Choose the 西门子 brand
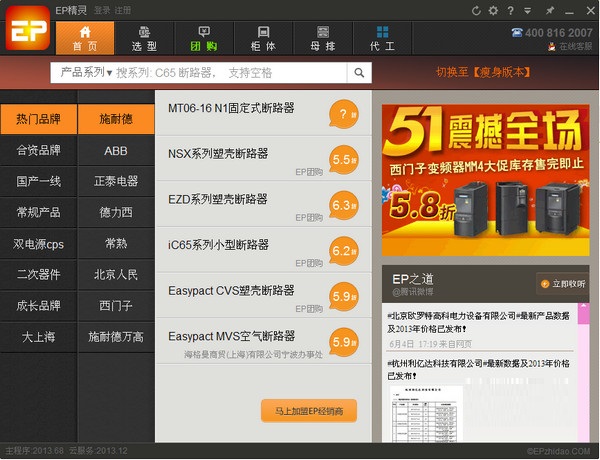 click(x=116, y=305)
